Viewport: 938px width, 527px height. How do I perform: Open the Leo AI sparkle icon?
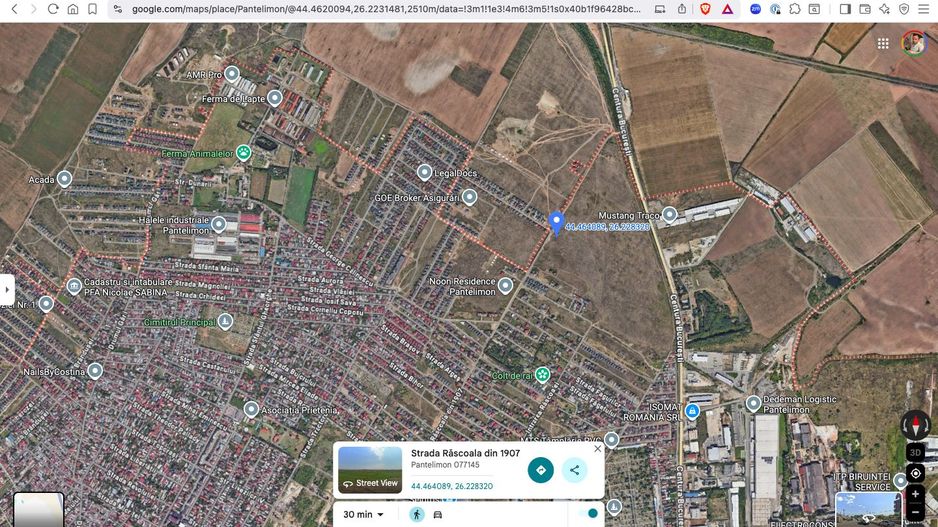click(884, 9)
